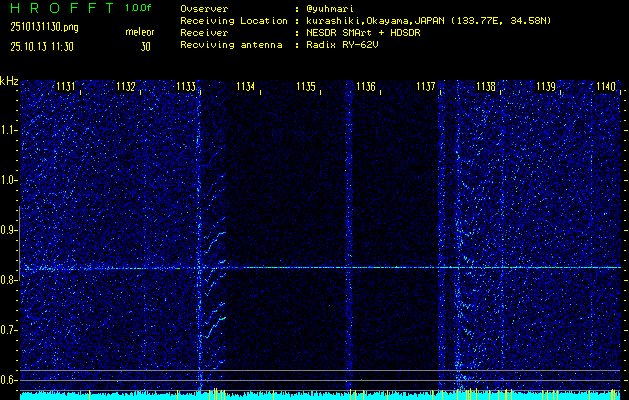Click the 1131 time marker
Viewport: 629px width, 400px height.
(x=66, y=87)
